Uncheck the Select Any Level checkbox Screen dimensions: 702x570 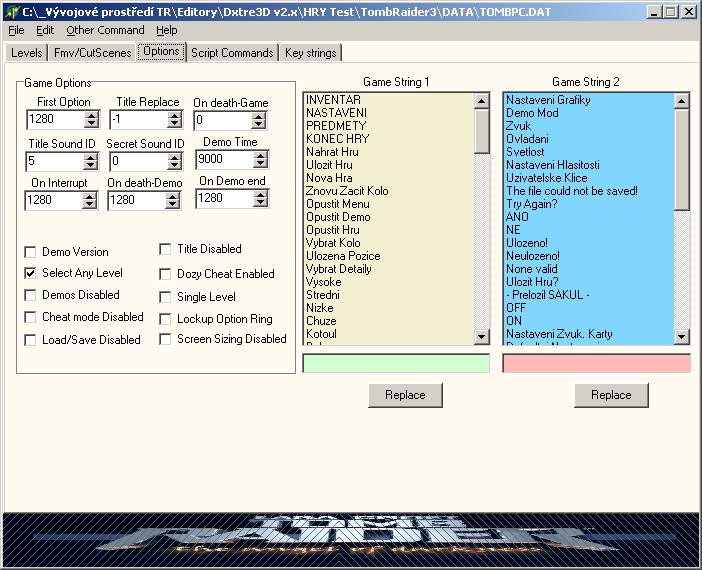31,273
